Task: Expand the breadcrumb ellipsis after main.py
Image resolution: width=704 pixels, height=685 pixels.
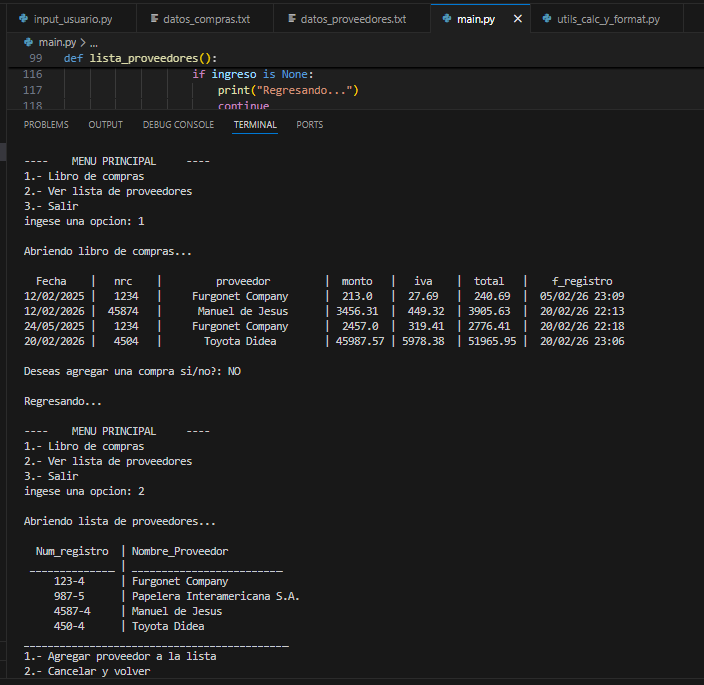Action: coord(94,42)
